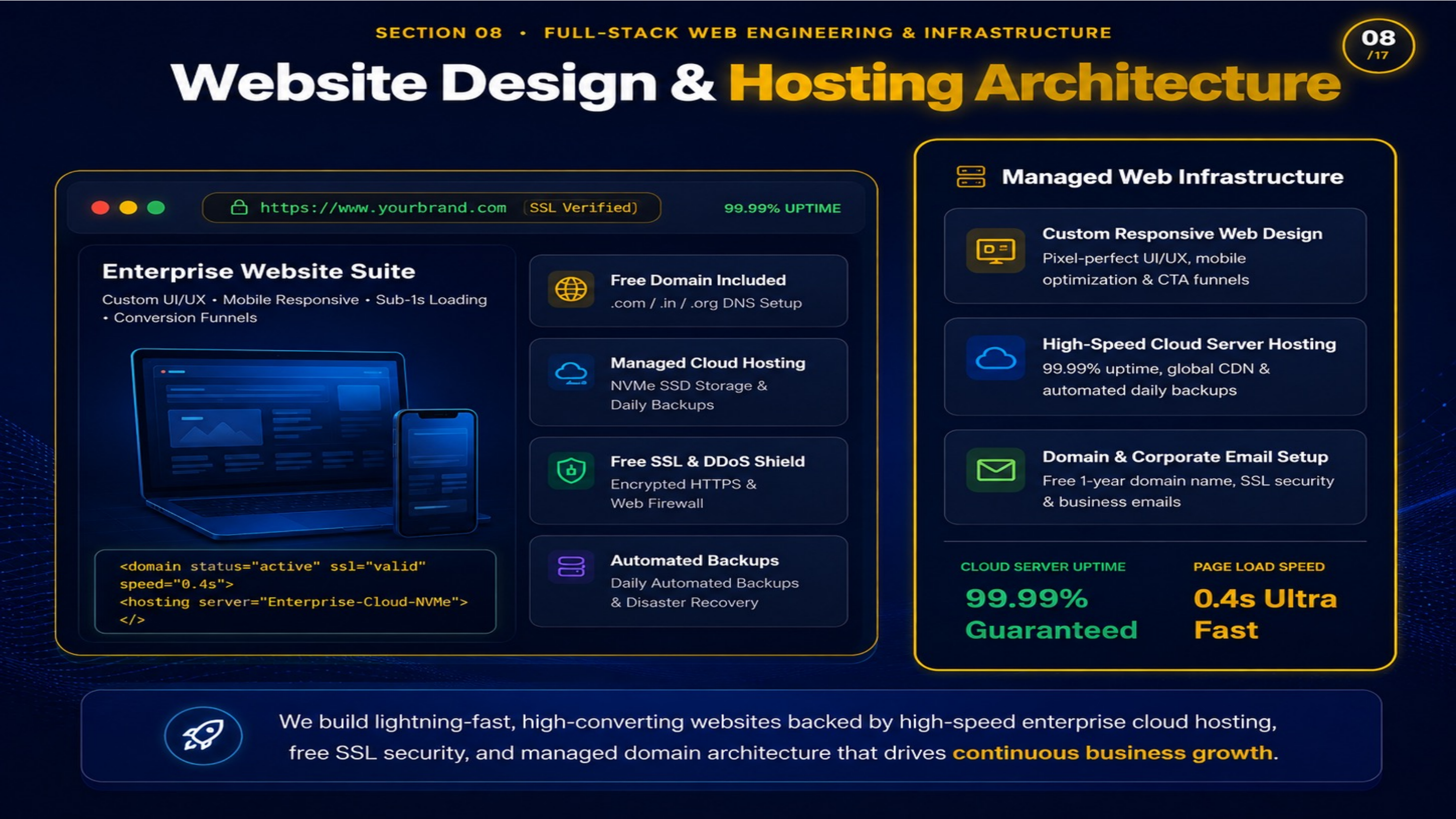Screen dimensions: 1456x819
Task: Click the Conversion Funnels text
Action: [x=186, y=317]
